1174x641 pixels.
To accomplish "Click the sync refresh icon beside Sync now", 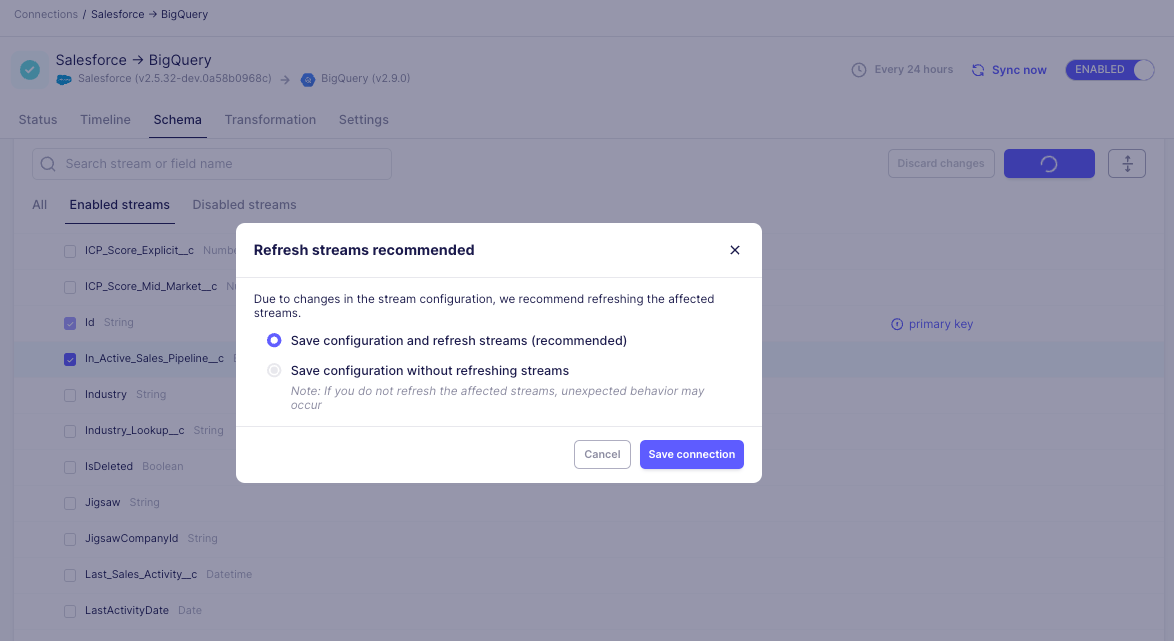I will 977,69.
